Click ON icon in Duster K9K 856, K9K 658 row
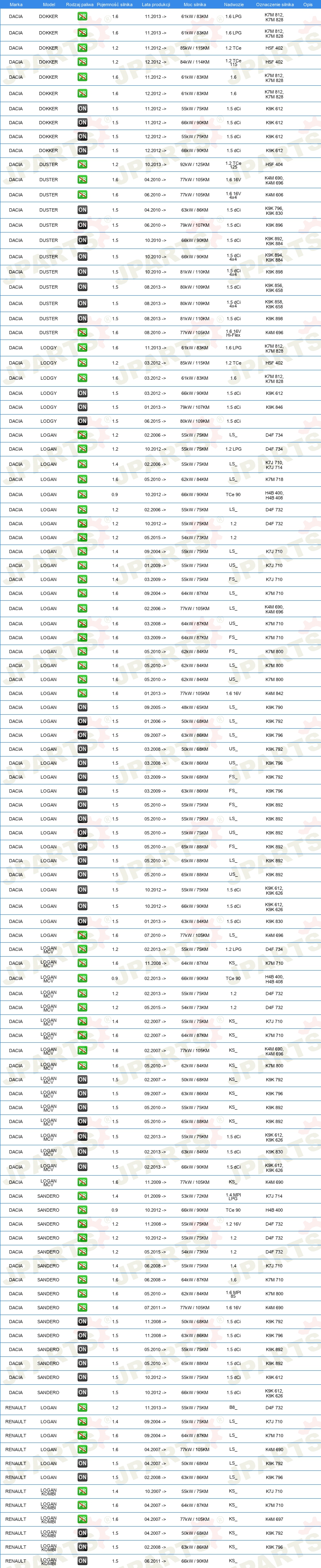 82,287
